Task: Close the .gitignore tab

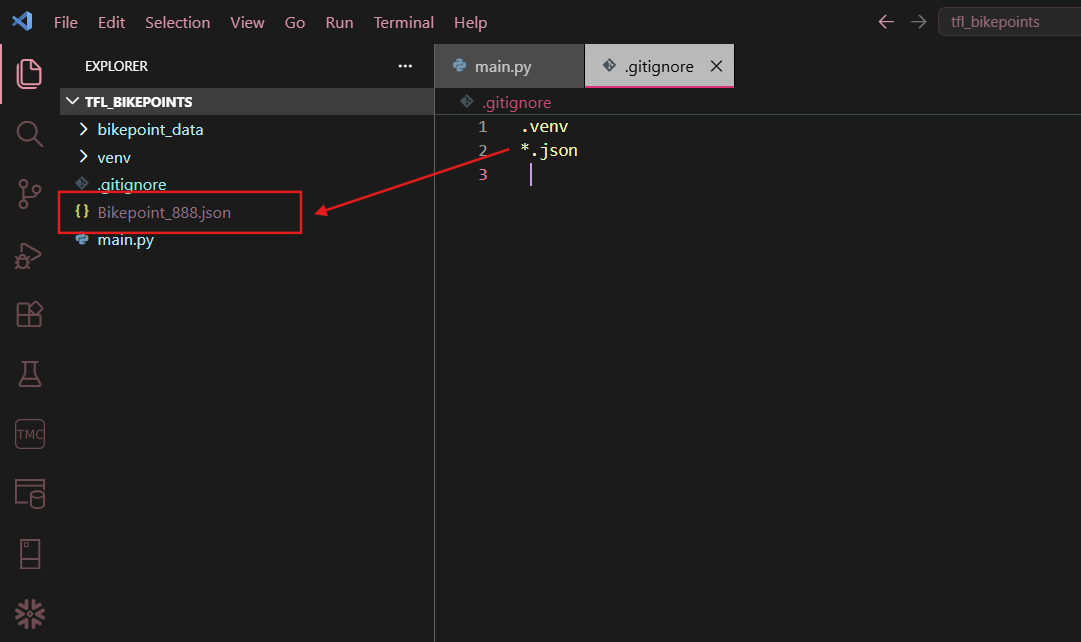Action: click(x=716, y=66)
